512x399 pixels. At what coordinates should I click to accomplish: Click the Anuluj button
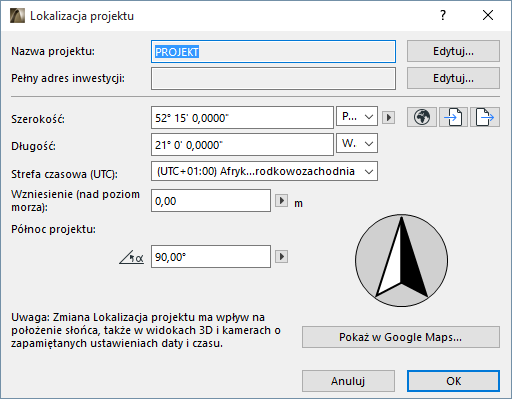click(x=348, y=381)
